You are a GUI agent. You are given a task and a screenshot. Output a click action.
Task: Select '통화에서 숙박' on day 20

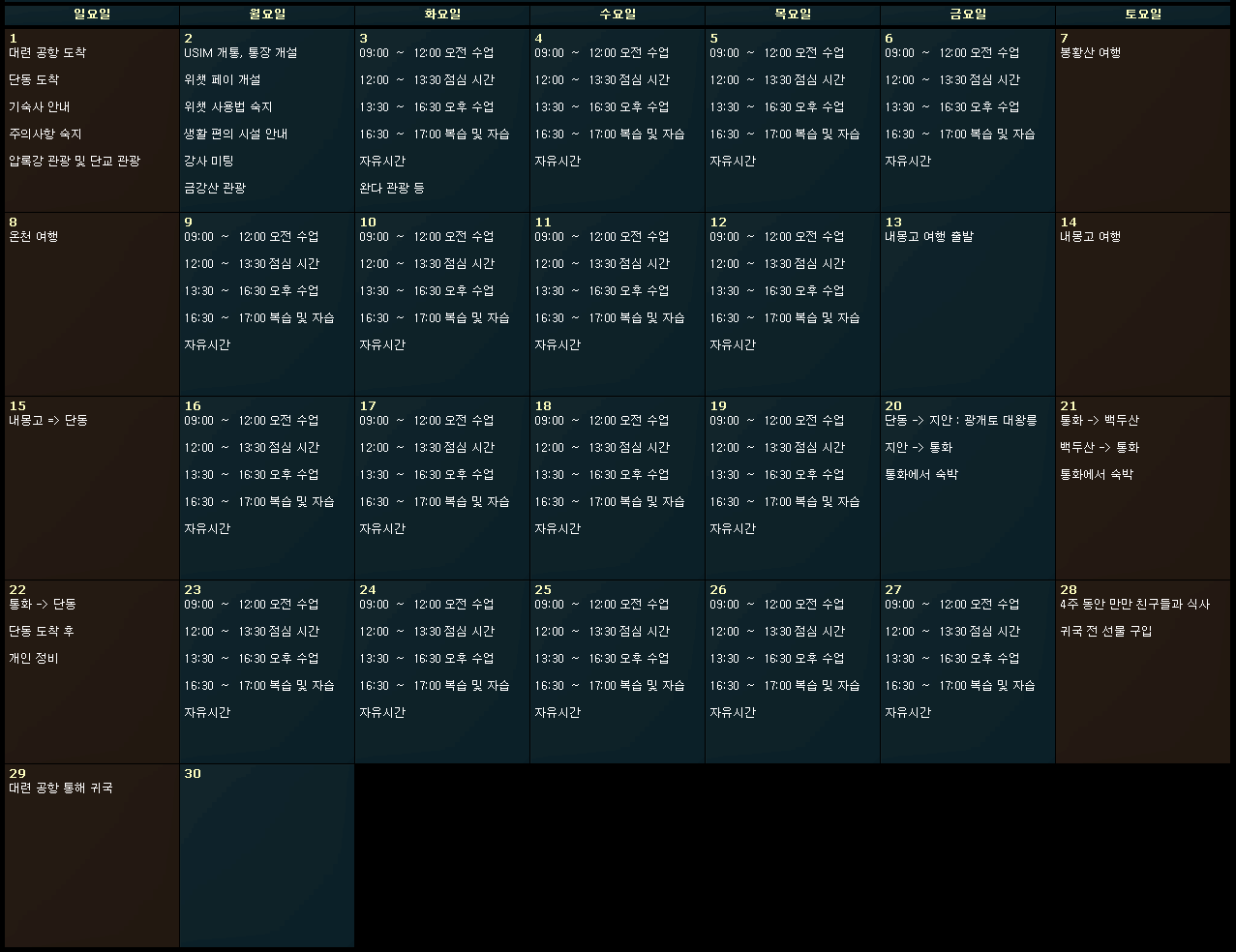pos(921,475)
